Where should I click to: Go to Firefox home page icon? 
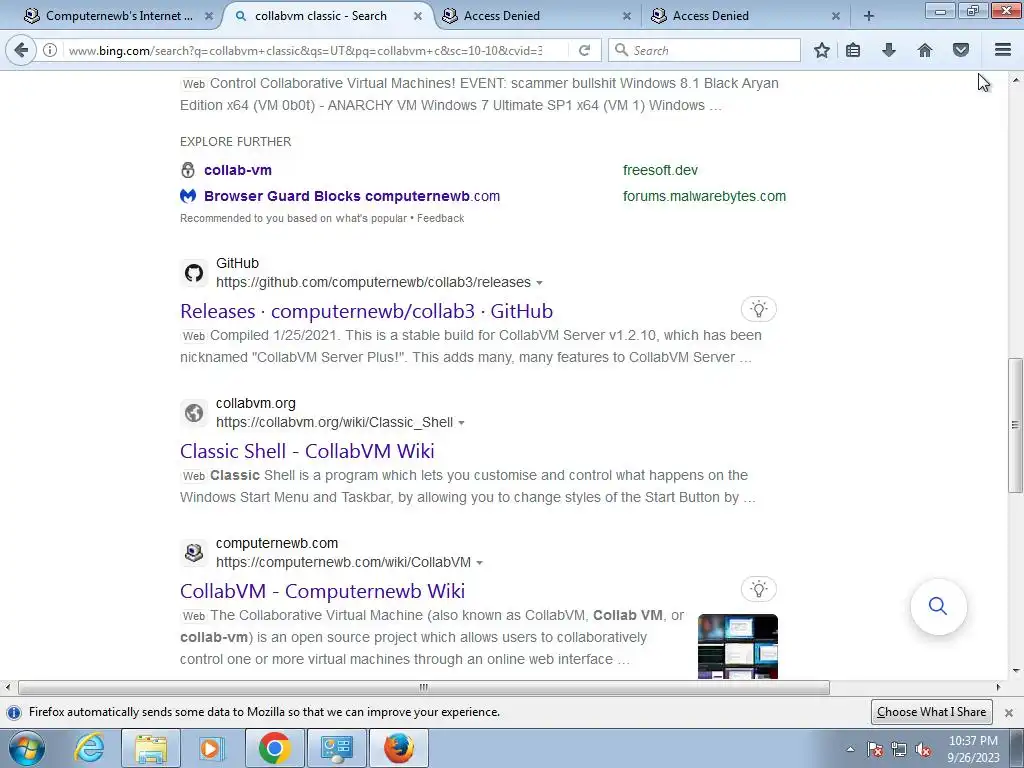click(925, 50)
